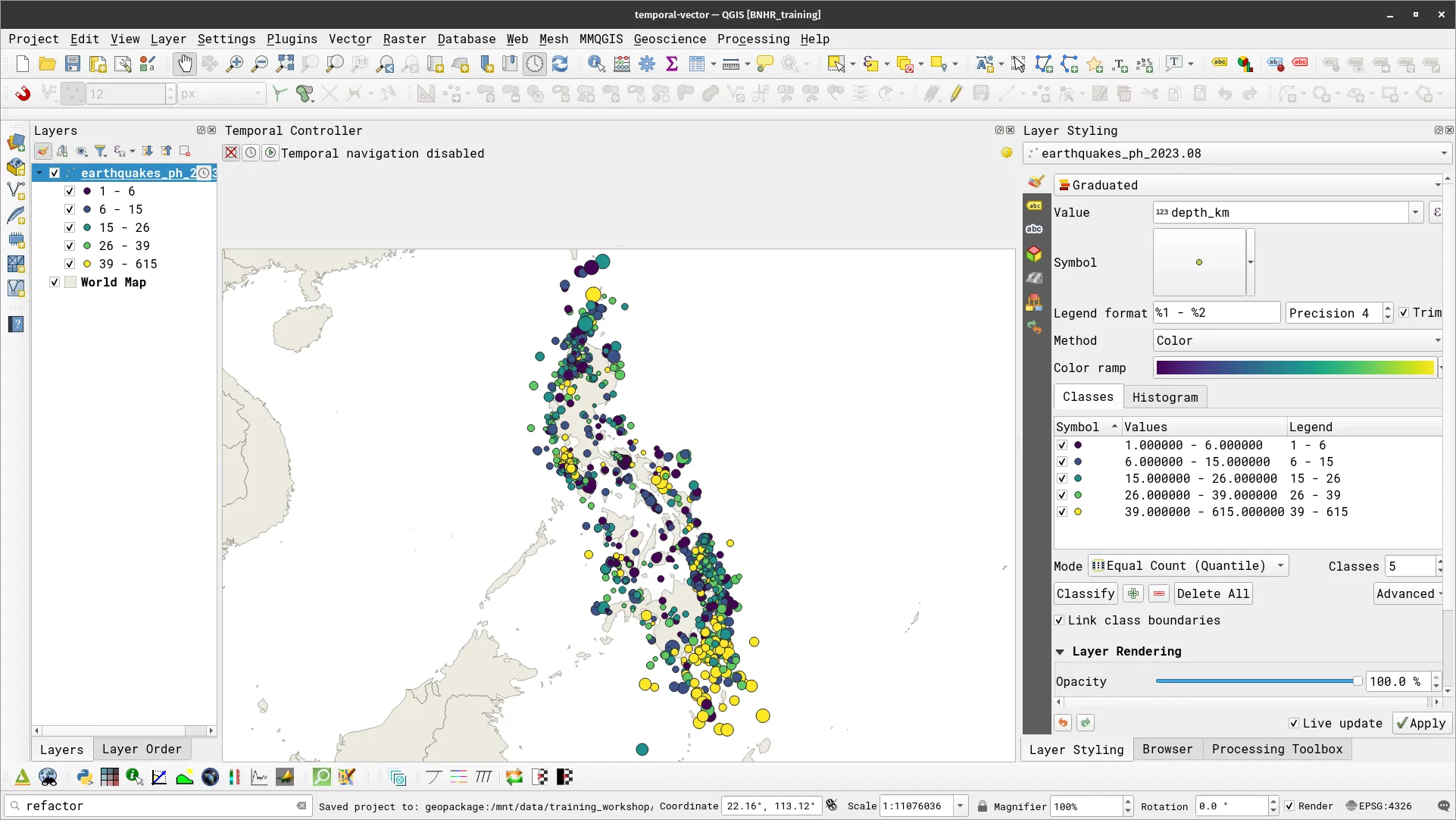Select the Pan Map tool

(x=185, y=64)
